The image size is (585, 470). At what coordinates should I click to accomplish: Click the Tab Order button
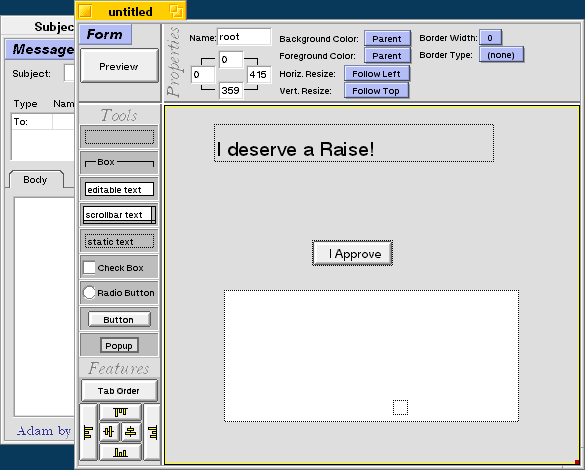(x=119, y=391)
